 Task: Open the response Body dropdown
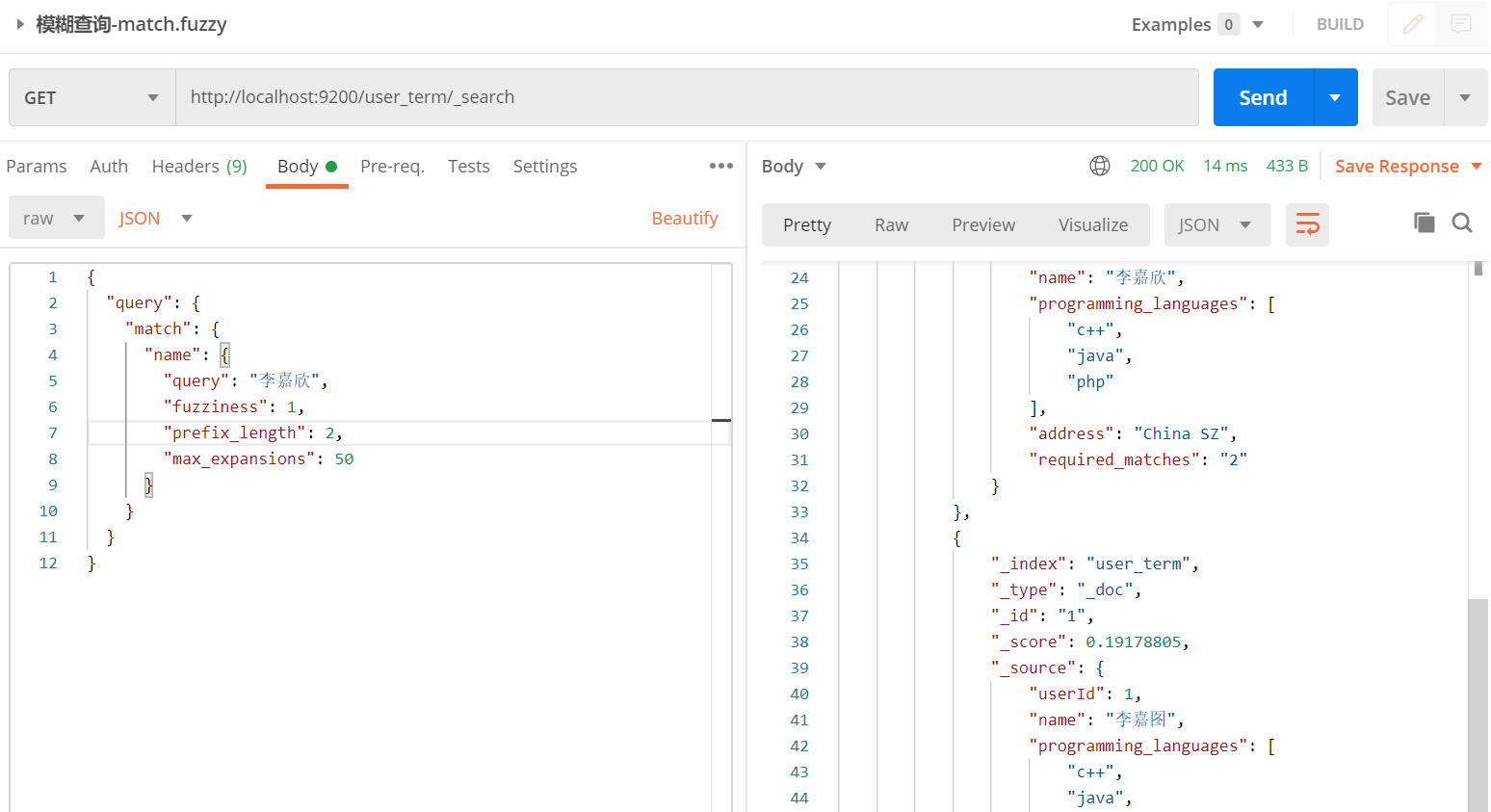pyautogui.click(x=794, y=166)
